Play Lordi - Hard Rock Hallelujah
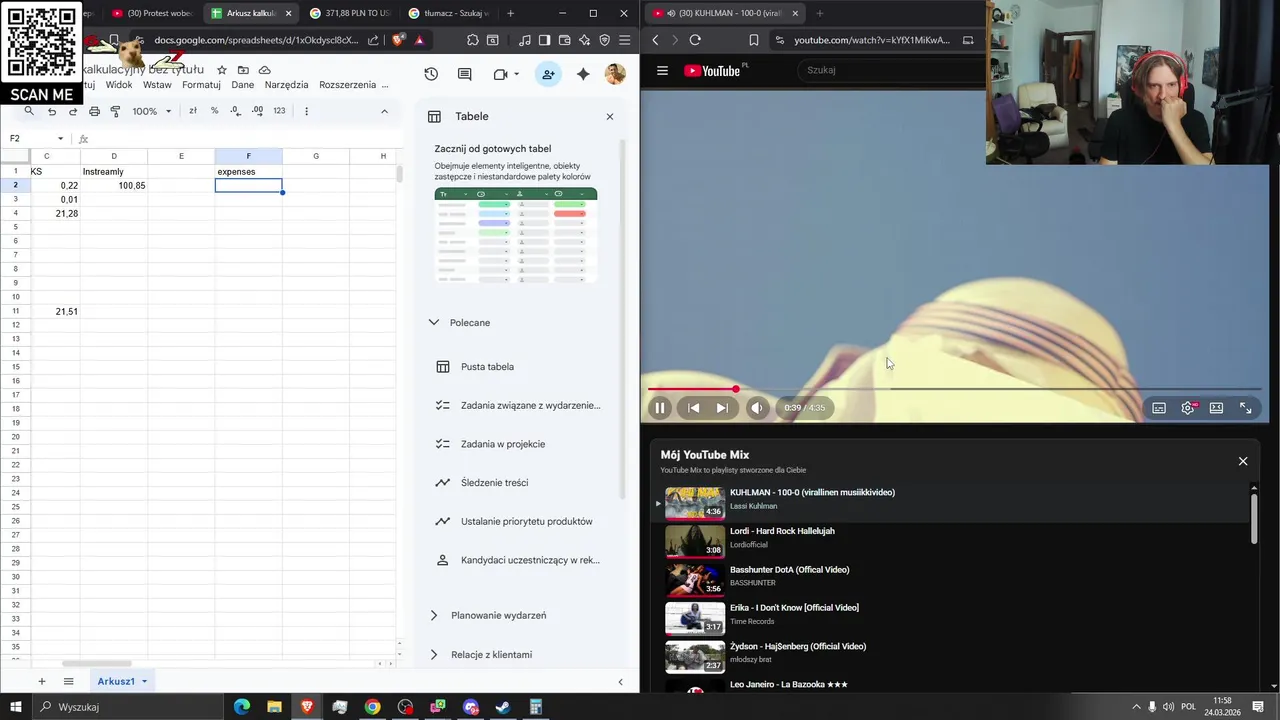The height and width of the screenshot is (720, 1280). click(952, 541)
